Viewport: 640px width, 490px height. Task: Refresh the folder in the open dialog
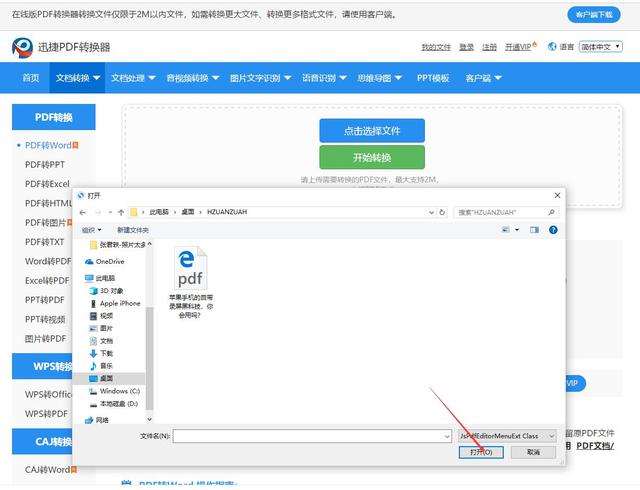(442, 212)
